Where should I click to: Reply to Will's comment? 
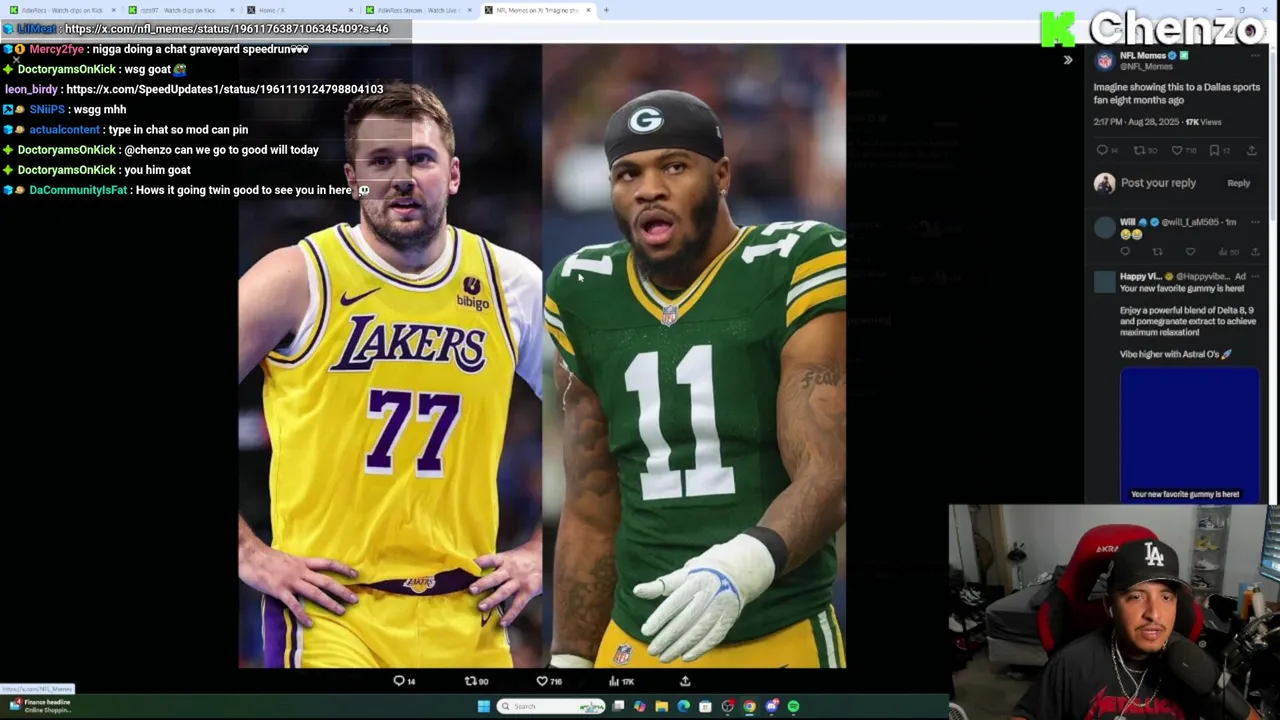(x=1125, y=252)
